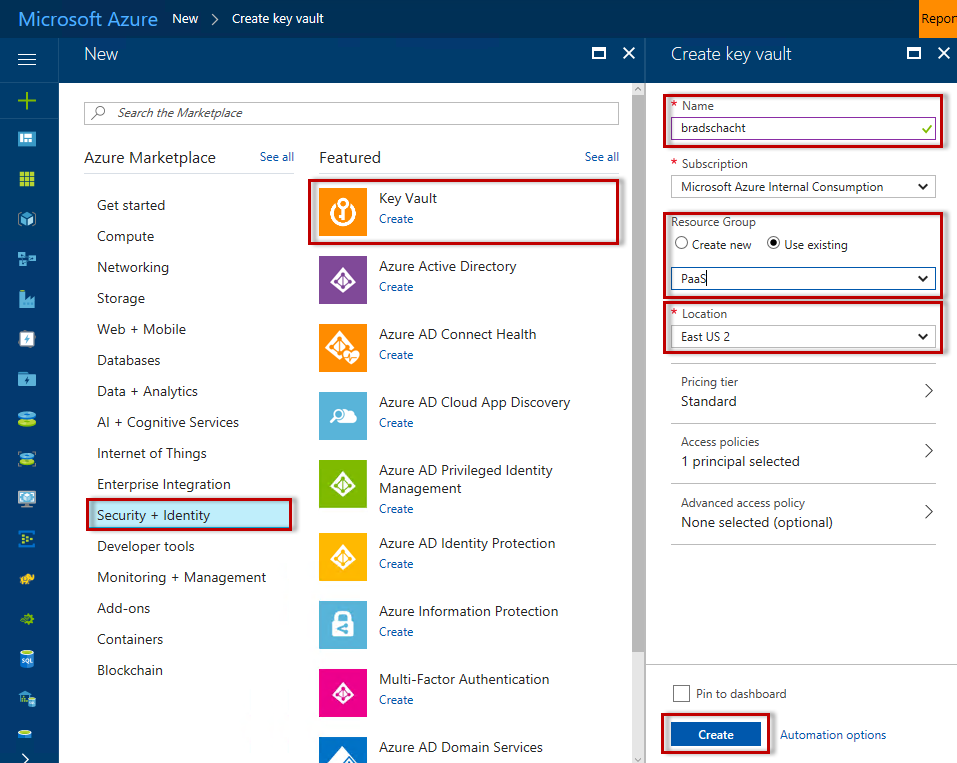Select Security + Identity category

(188, 515)
